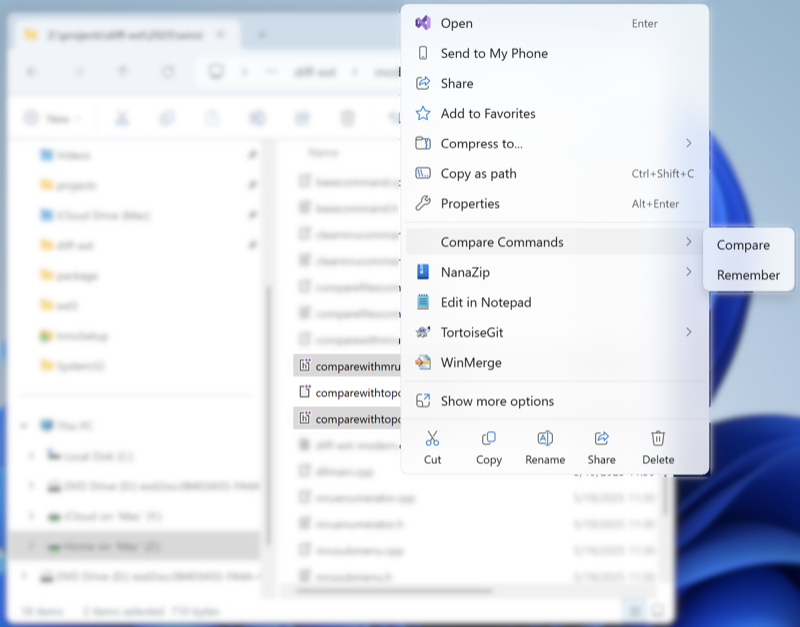Screen dimensions: 800x627
Task: Open Properties from the context menu
Action: click(x=555, y=204)
